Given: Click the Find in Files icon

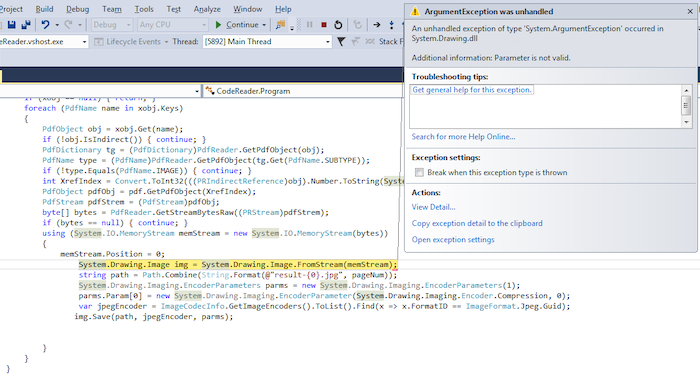Looking at the screenshot, I should point(280,25).
